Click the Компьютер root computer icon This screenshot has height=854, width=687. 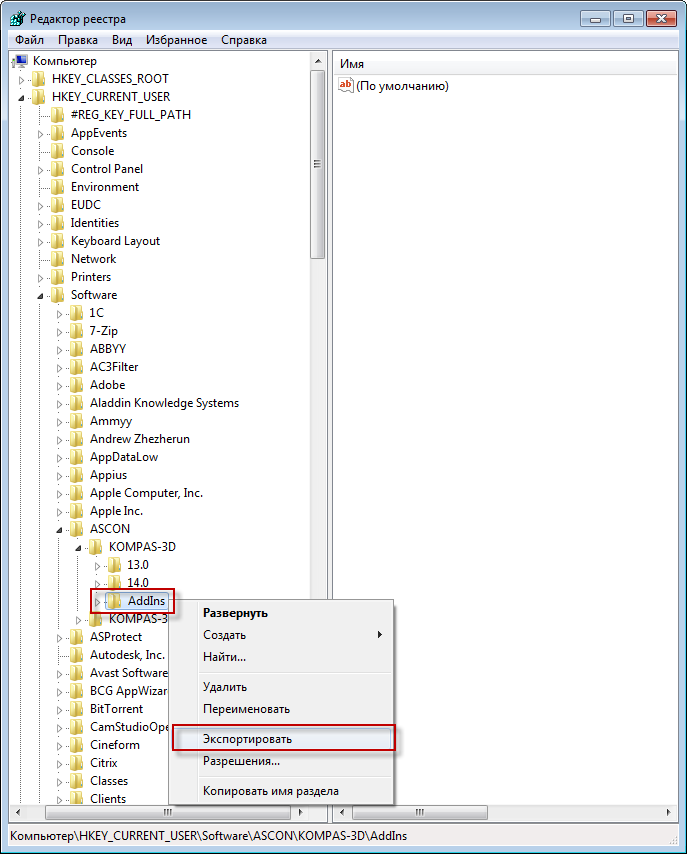20,61
